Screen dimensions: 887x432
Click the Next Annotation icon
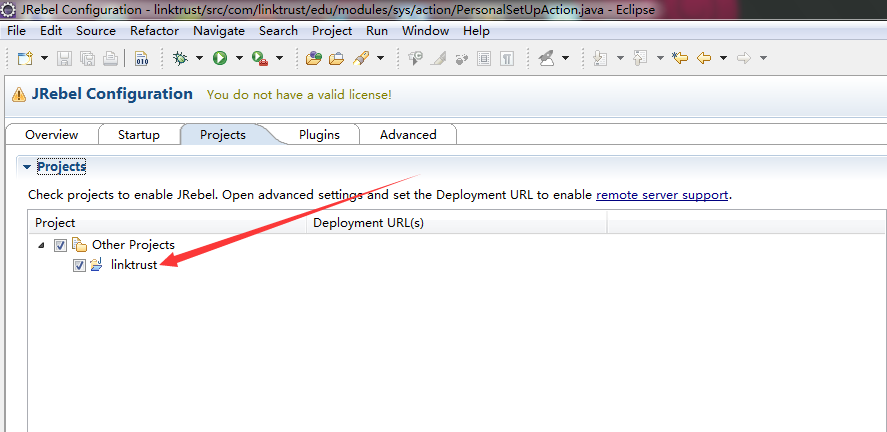[x=600, y=58]
